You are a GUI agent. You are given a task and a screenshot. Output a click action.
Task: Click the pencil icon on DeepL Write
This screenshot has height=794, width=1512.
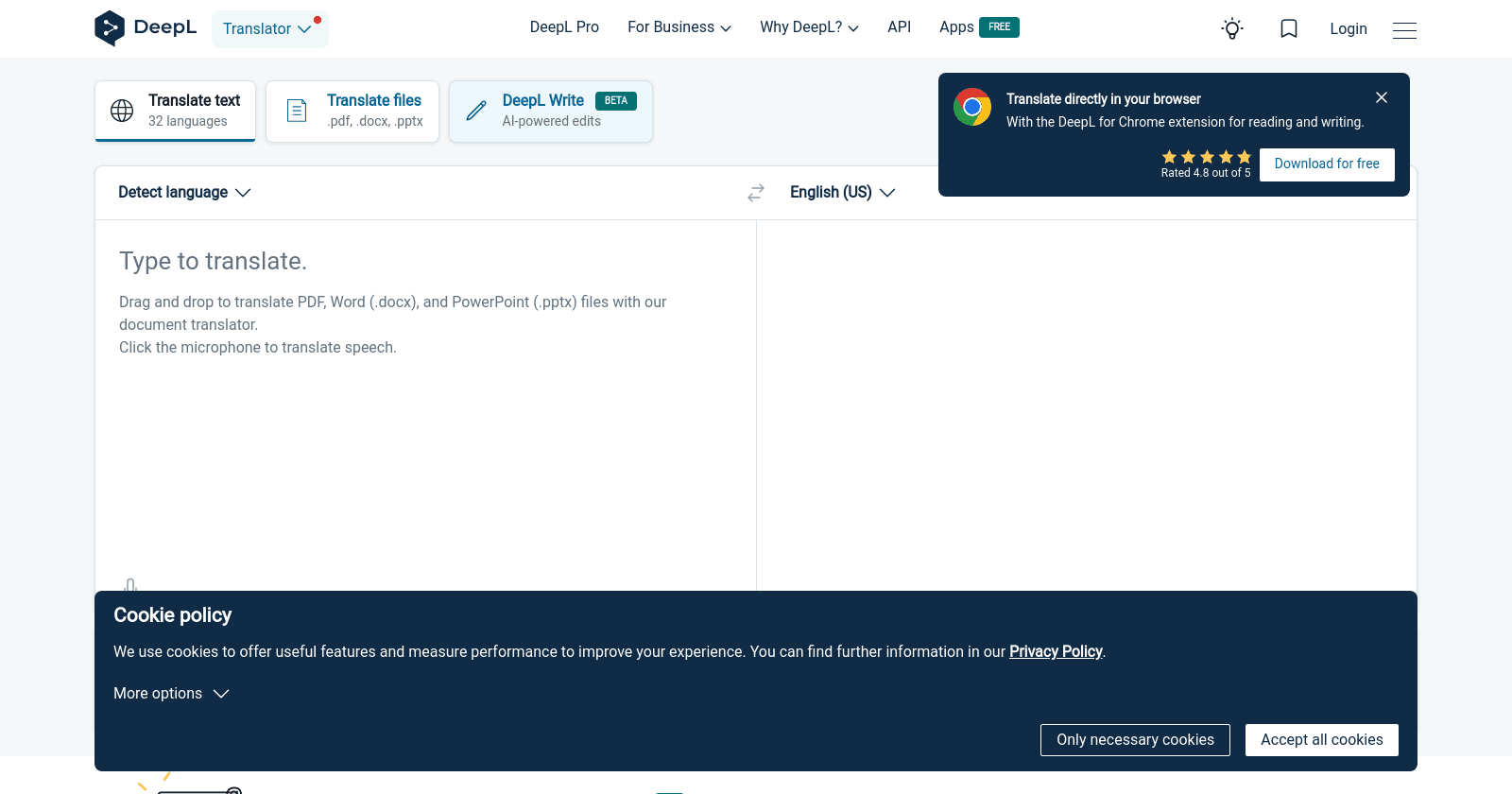(477, 111)
